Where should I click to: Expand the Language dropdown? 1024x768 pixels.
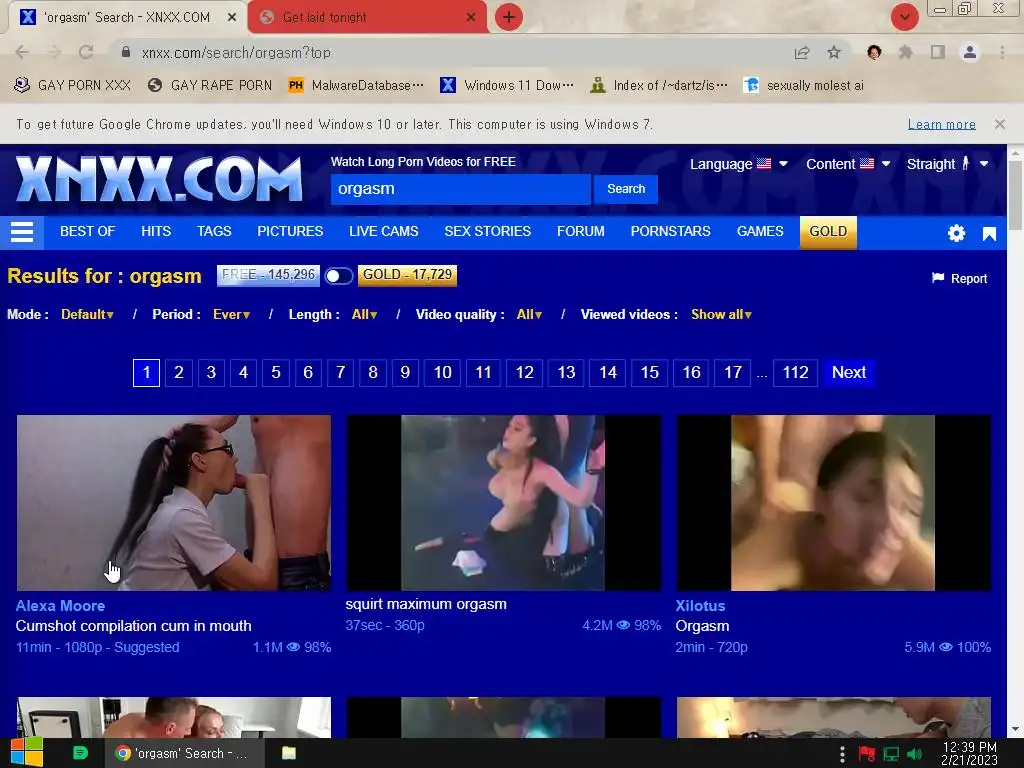click(x=739, y=164)
